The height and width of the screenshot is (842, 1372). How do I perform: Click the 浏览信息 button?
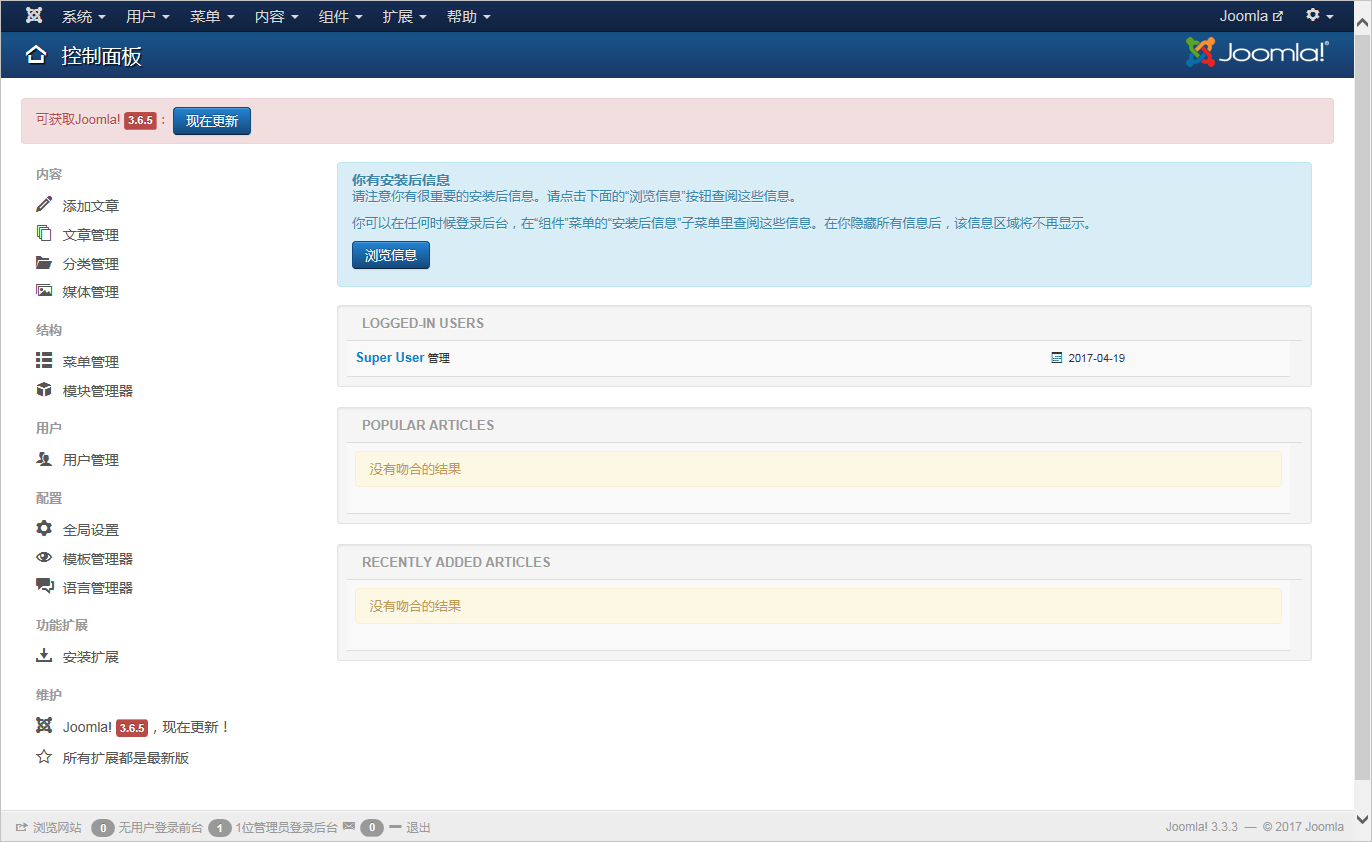click(x=391, y=255)
